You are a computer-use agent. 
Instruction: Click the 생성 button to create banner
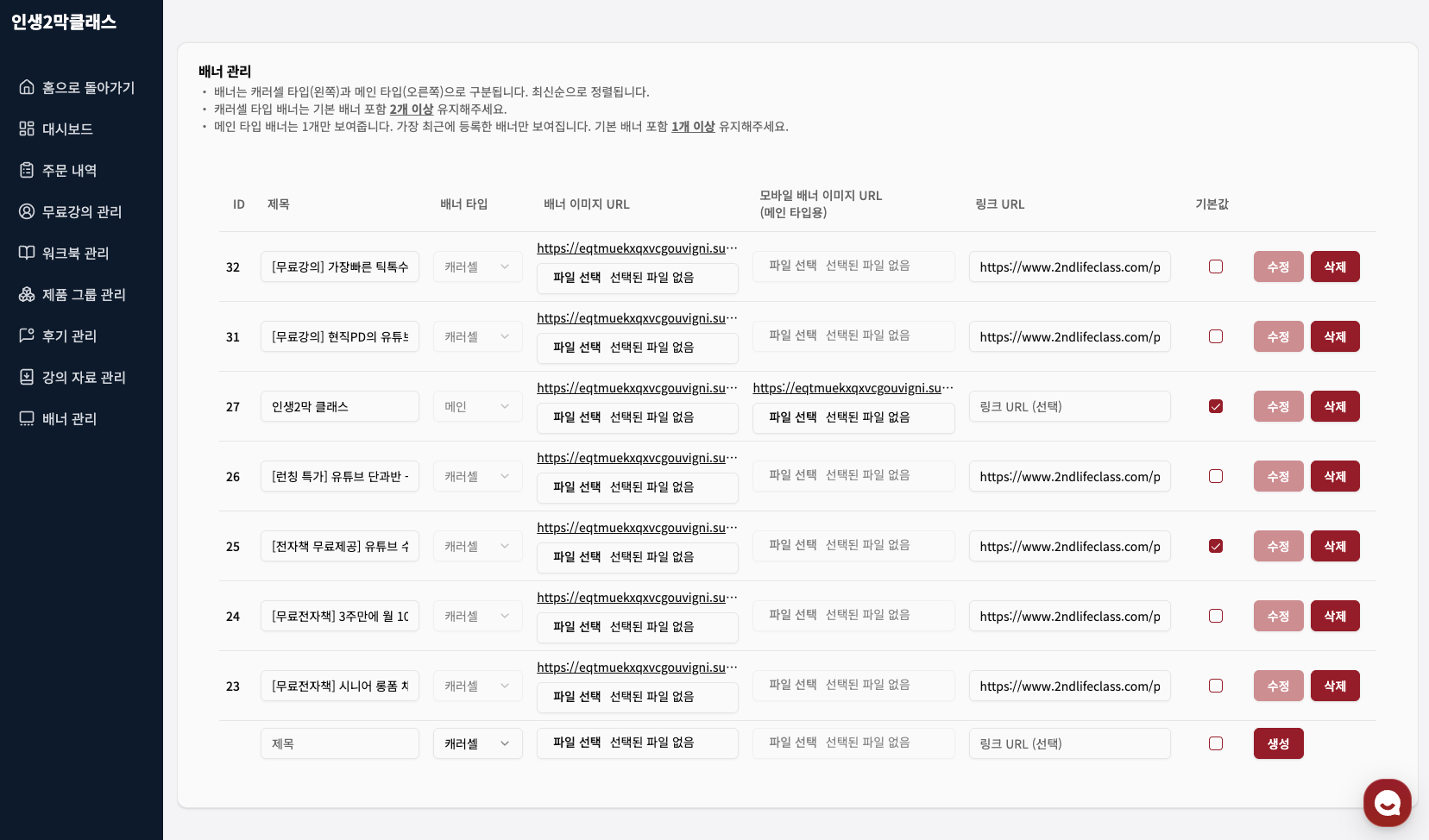pos(1278,743)
